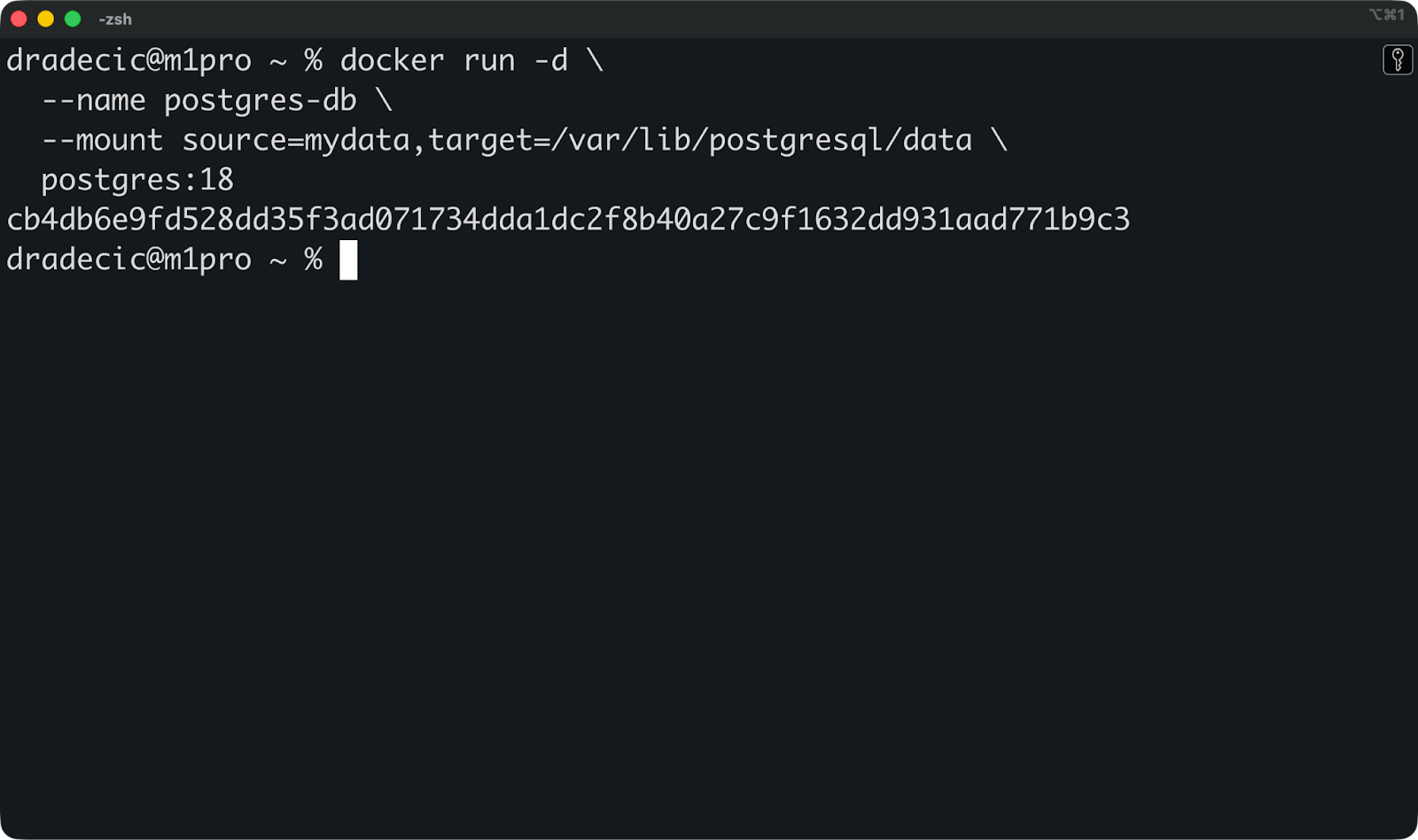Image resolution: width=1418 pixels, height=840 pixels.
Task: Click the terminal cursor block
Action: 347,261
